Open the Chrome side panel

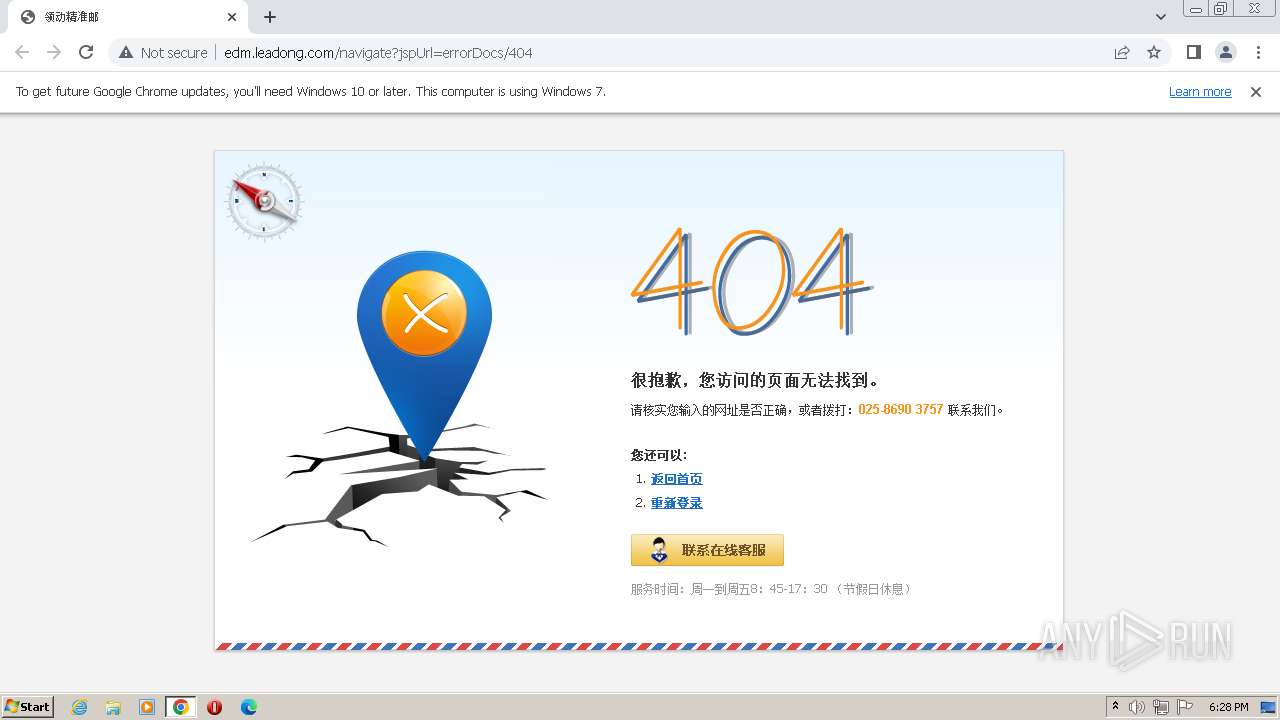1193,52
